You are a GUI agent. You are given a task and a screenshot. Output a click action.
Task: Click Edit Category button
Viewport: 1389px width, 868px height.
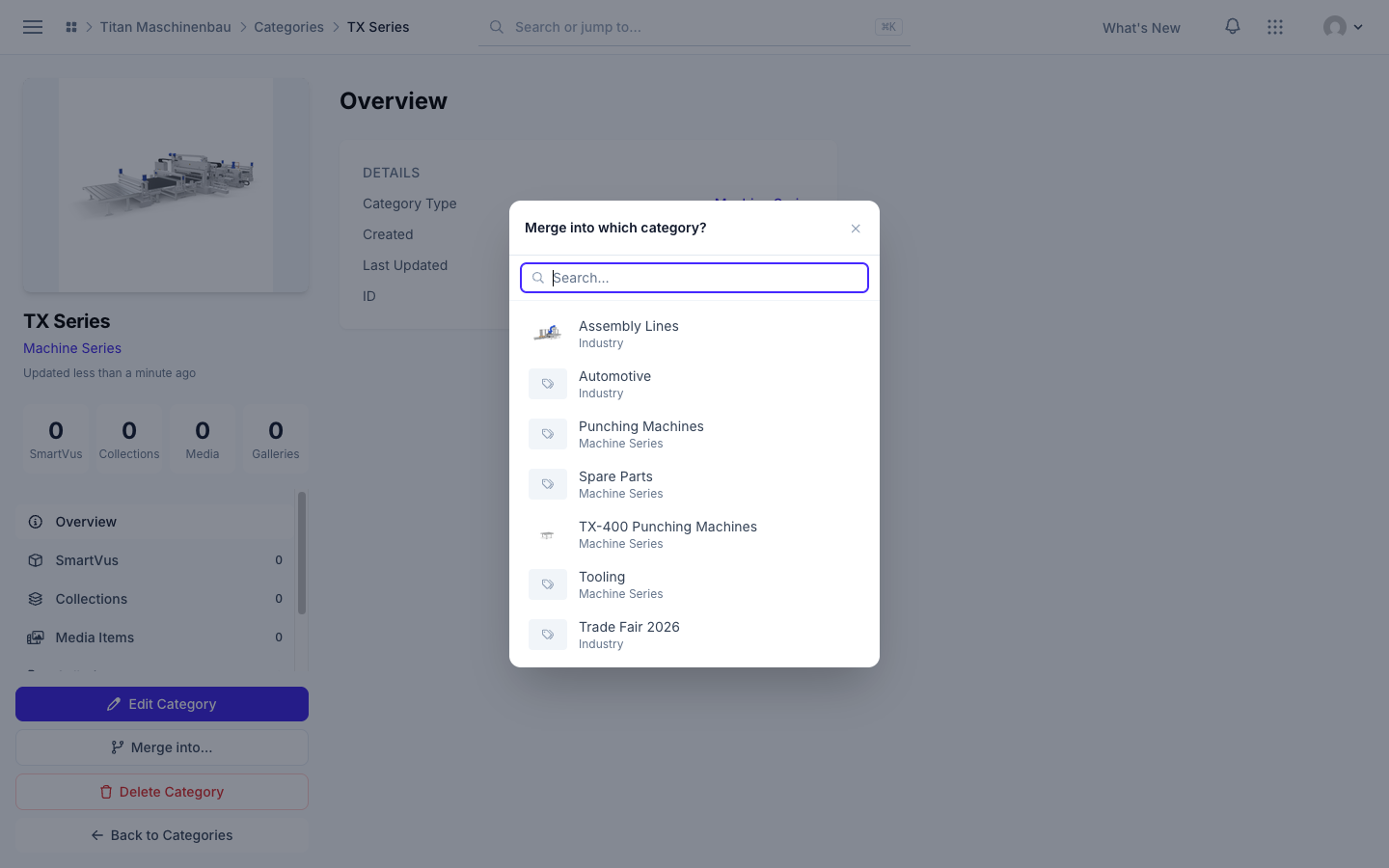tap(162, 704)
